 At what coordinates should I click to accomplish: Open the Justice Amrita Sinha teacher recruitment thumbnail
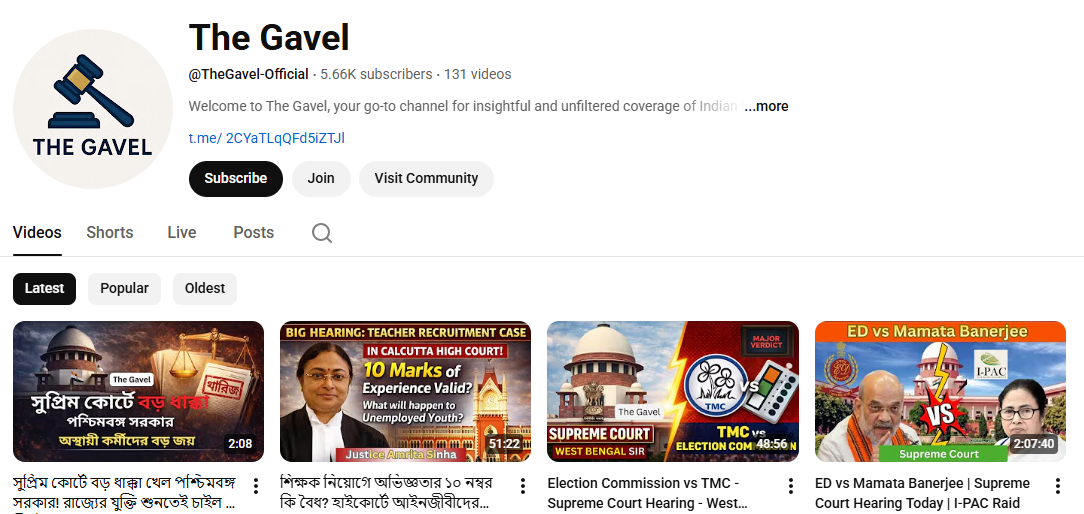coord(406,392)
